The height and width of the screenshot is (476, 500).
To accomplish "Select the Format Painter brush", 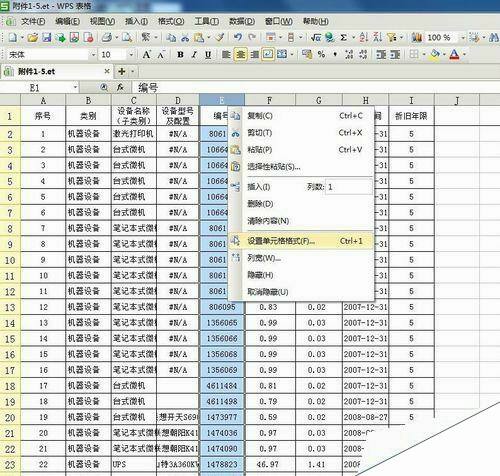I will click(x=219, y=38).
